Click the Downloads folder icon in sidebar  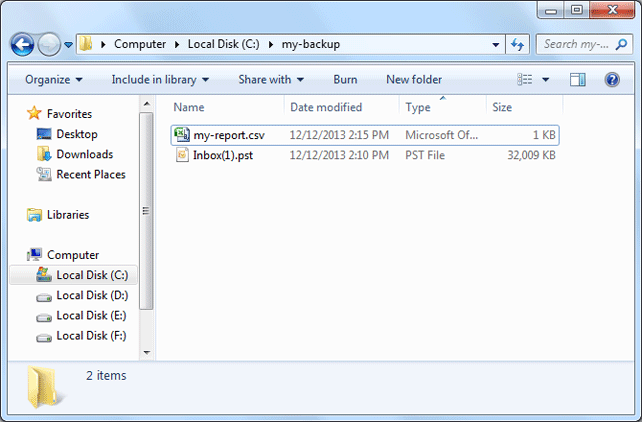(44, 154)
